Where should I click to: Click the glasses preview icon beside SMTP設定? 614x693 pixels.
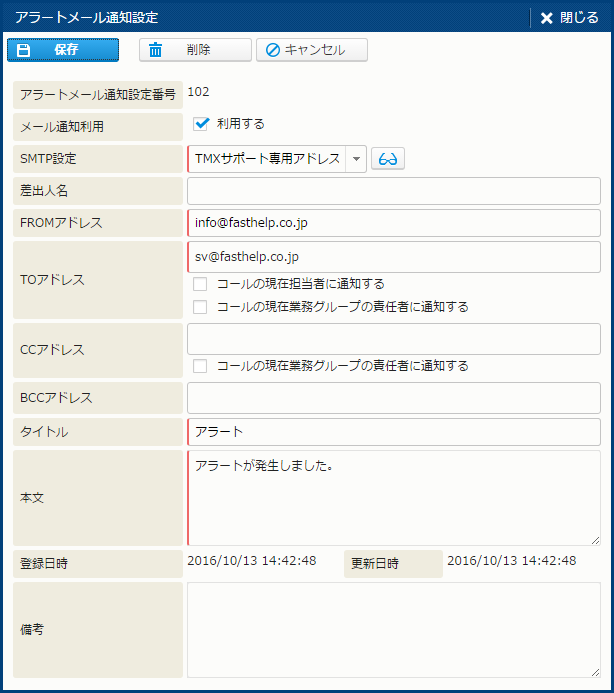click(x=388, y=159)
